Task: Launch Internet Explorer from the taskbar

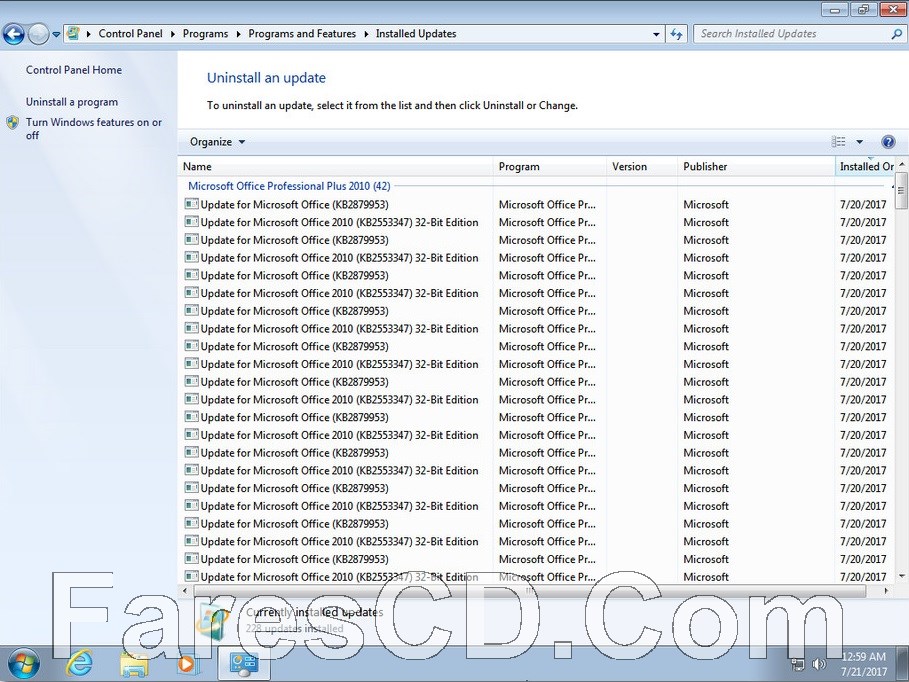Action: click(x=79, y=663)
